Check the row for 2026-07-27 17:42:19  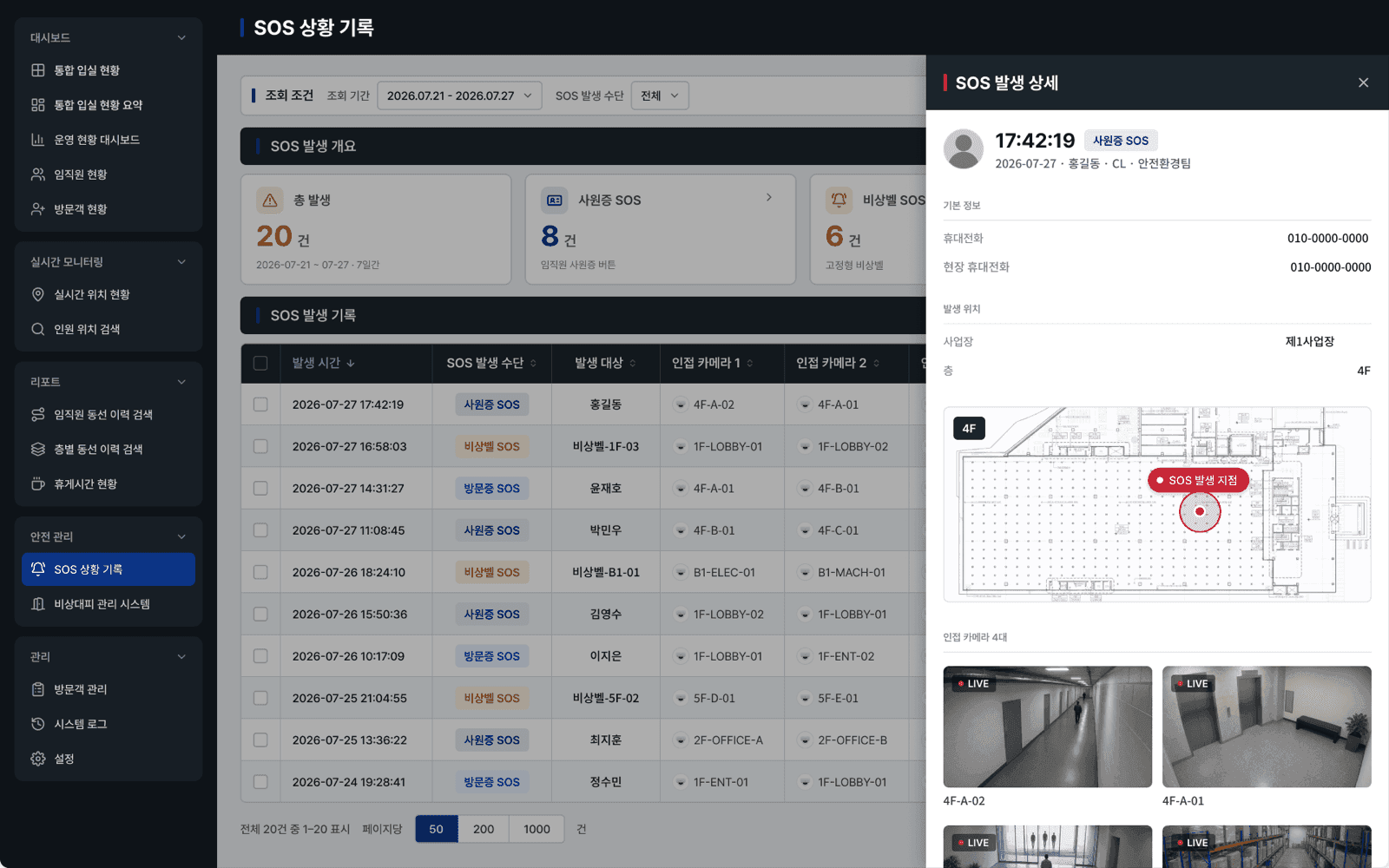(260, 404)
